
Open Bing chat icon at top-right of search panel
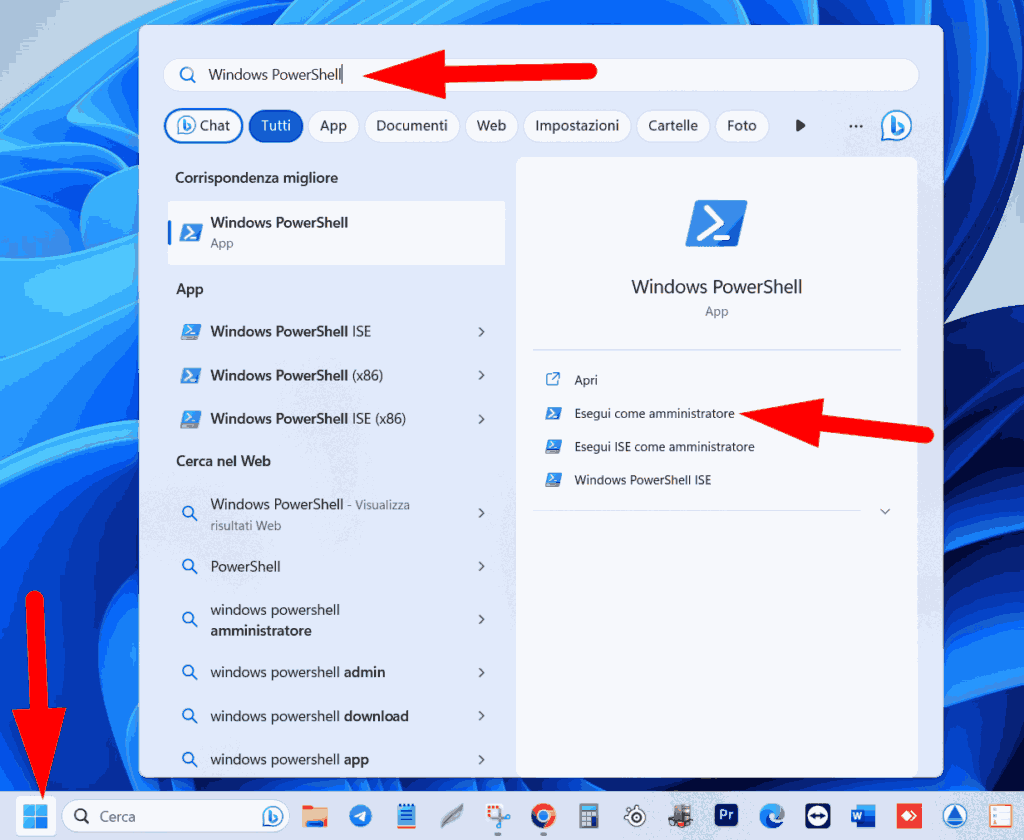click(x=896, y=125)
